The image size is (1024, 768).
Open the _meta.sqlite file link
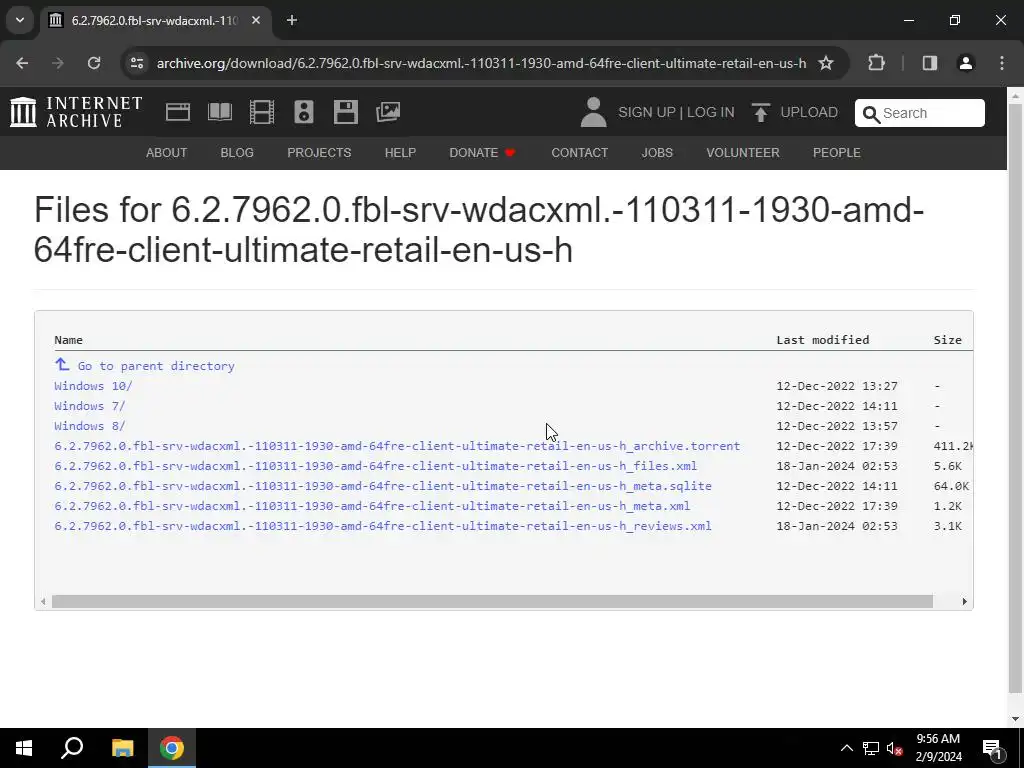[x=383, y=486]
